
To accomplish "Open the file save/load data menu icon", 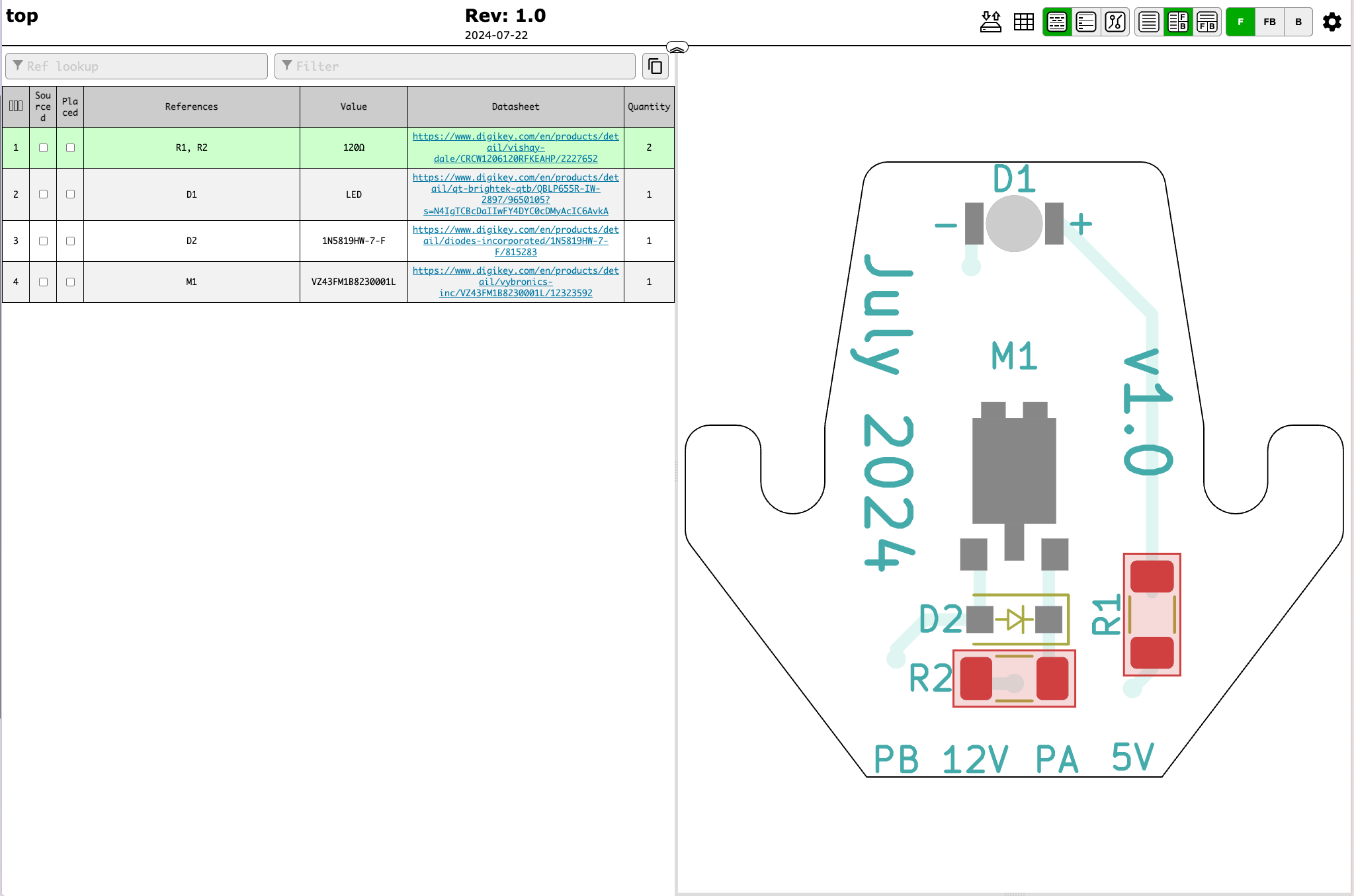I will [990, 22].
